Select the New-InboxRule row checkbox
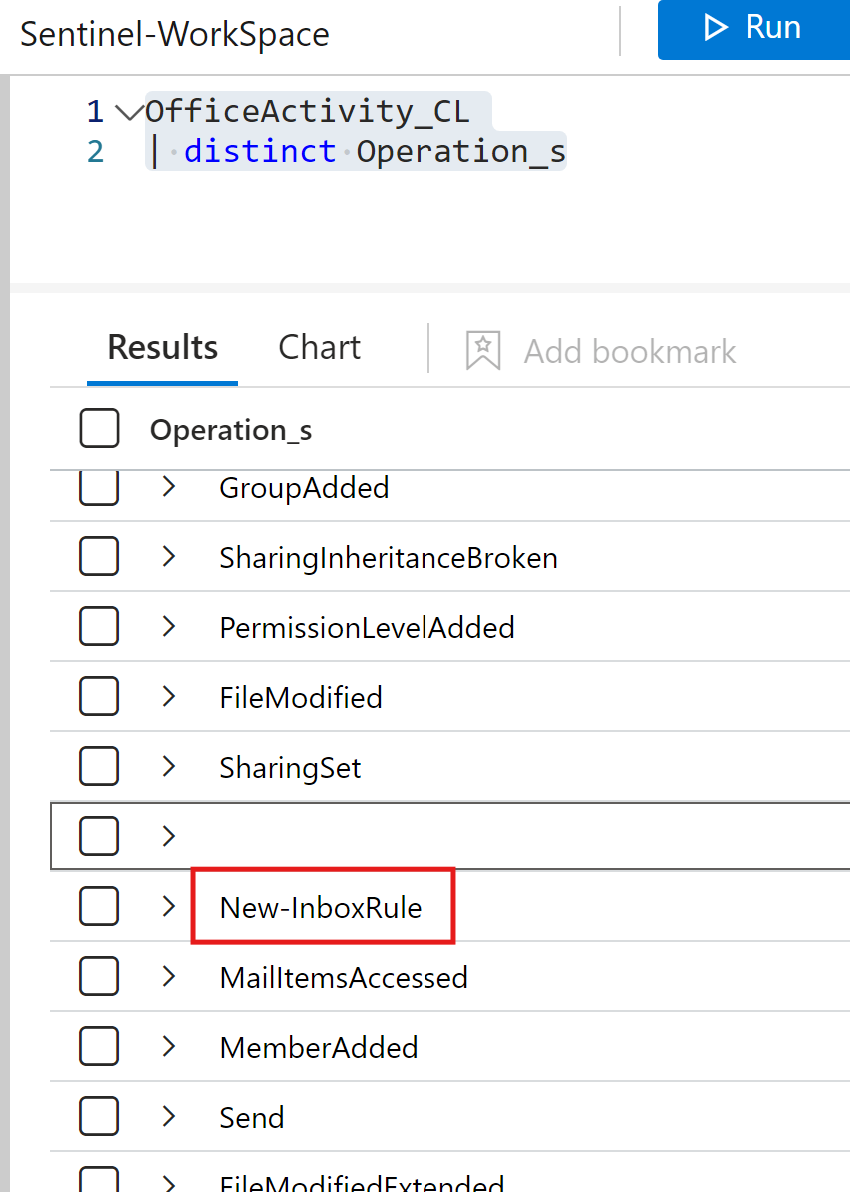This screenshot has width=850, height=1192. pos(99,907)
